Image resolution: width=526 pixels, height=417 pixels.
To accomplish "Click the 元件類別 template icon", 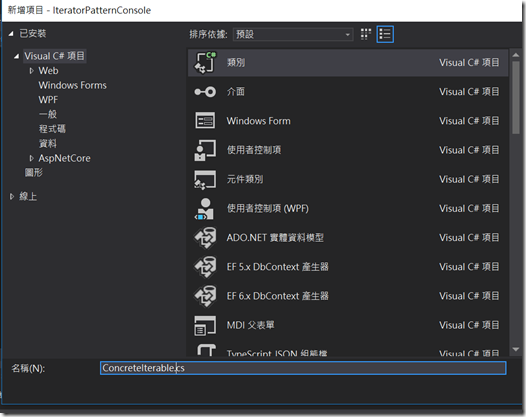I will (205, 179).
